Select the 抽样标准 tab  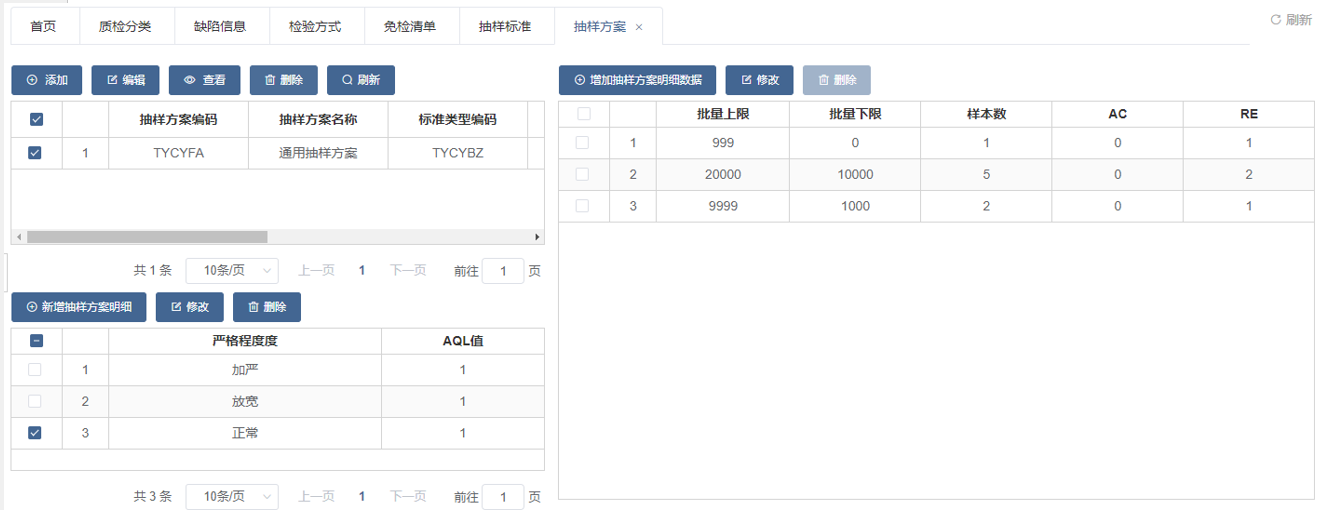click(505, 27)
